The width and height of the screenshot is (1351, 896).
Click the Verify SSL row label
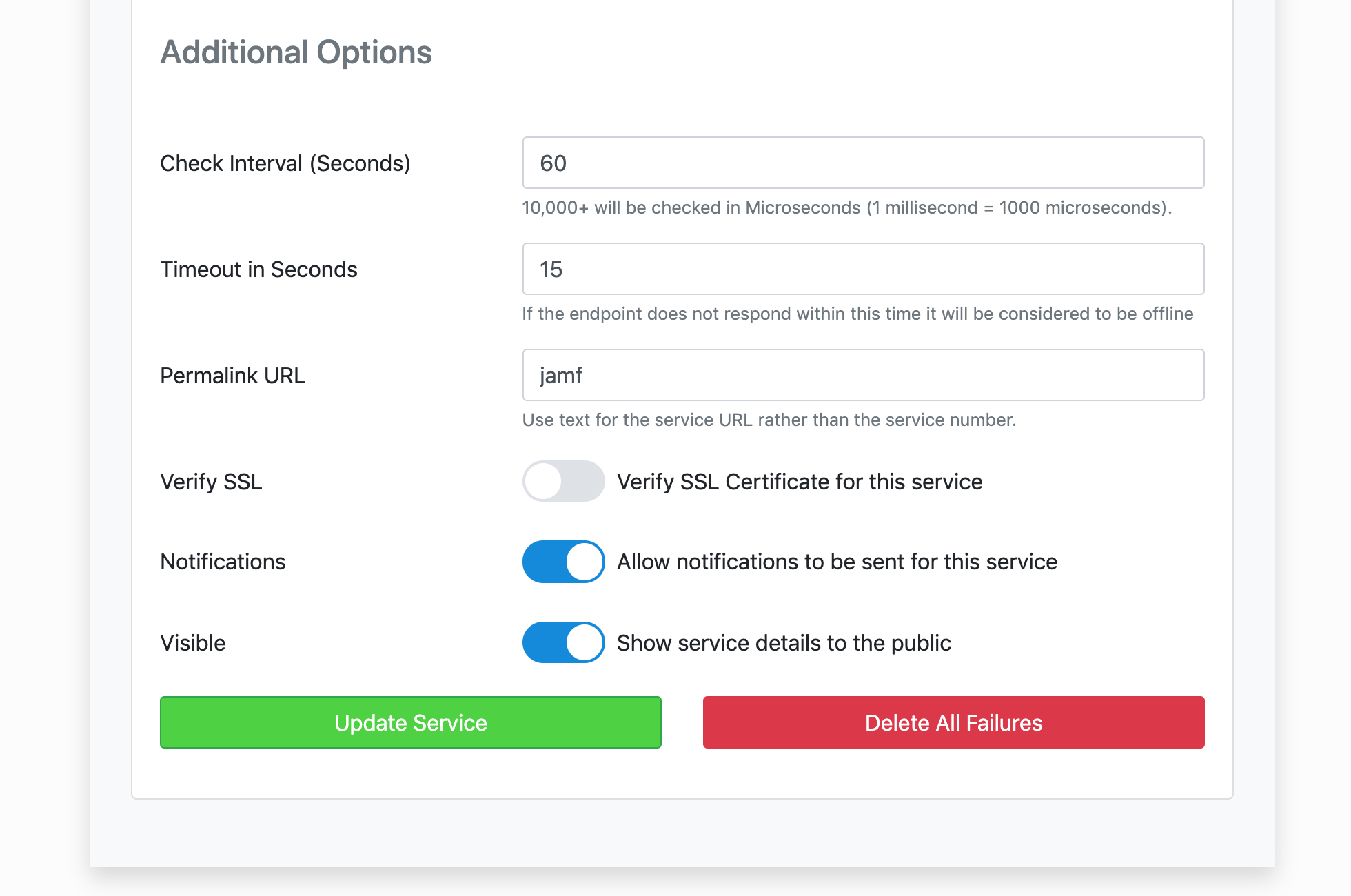pos(210,481)
